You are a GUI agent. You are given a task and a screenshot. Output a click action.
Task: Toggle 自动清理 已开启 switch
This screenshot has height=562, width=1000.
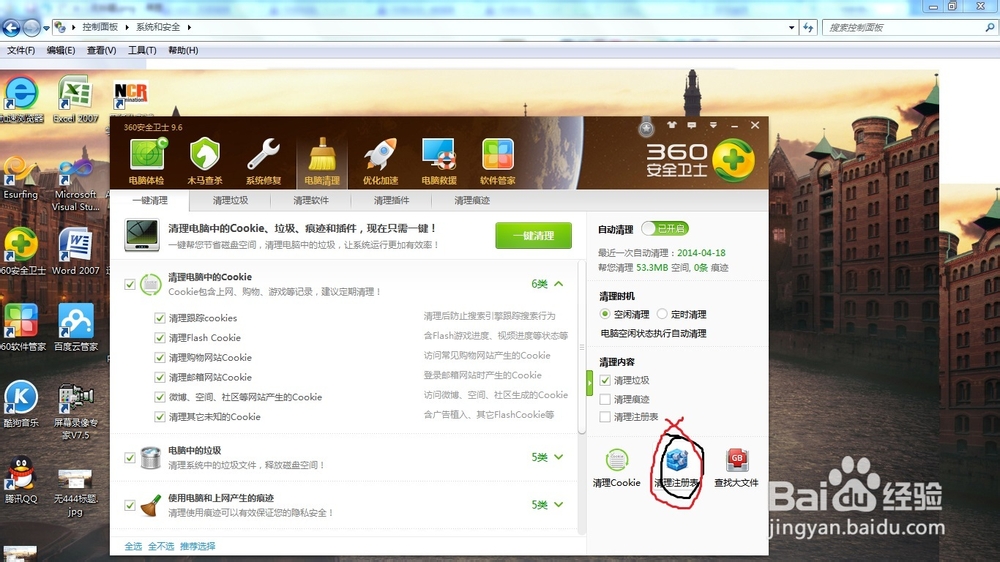click(665, 228)
